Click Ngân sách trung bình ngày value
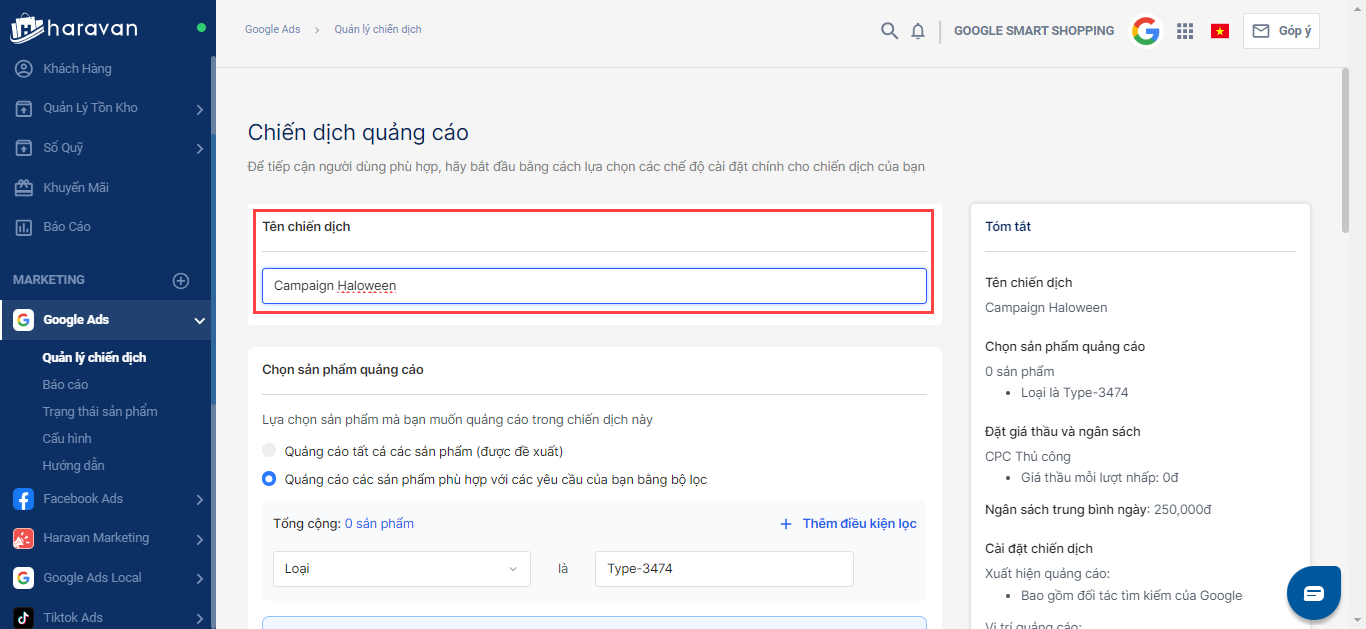Image resolution: width=1366 pixels, height=629 pixels. [1184, 510]
